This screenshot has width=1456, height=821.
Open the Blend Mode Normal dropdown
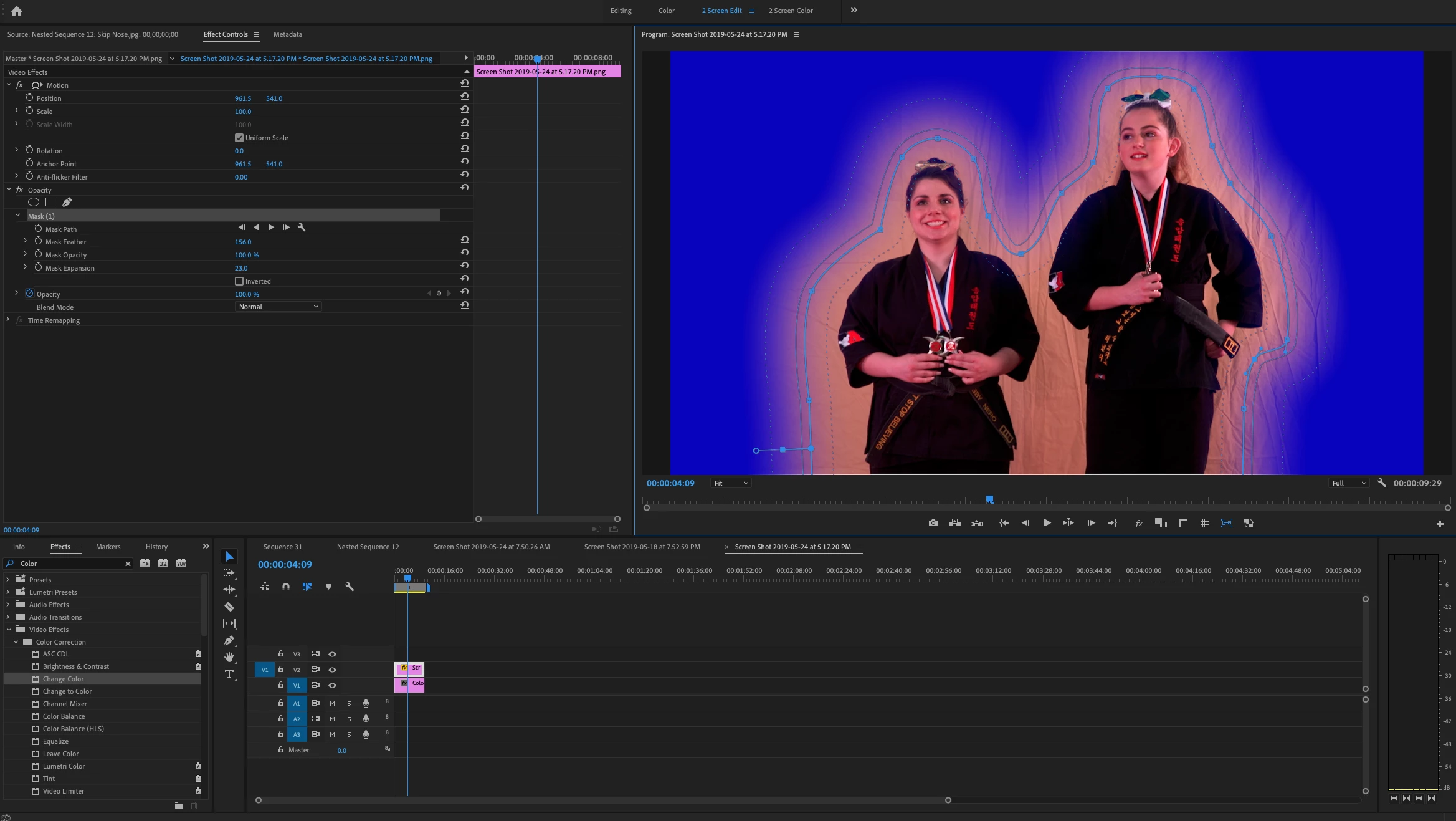click(x=278, y=307)
